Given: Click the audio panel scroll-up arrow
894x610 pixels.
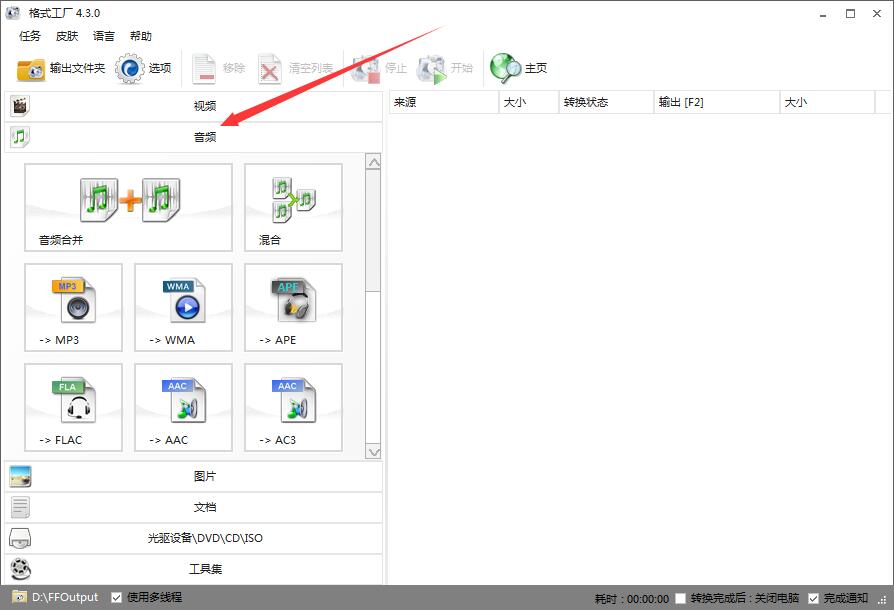Looking at the screenshot, I should (373, 162).
